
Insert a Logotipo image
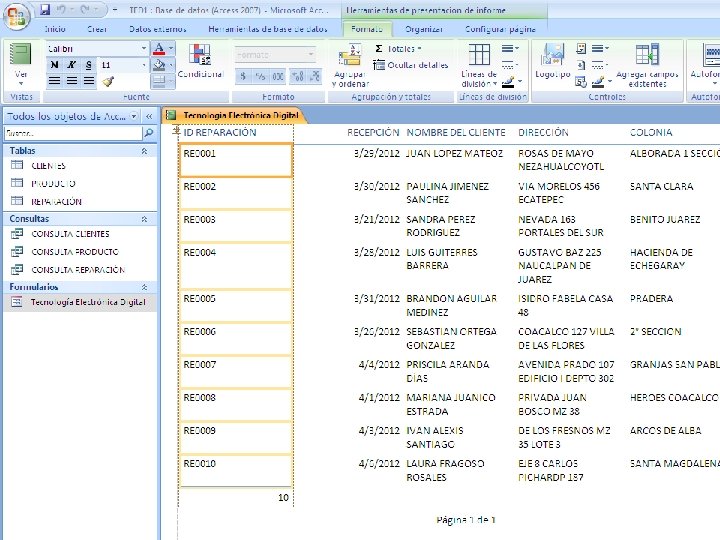pyautogui.click(x=552, y=61)
